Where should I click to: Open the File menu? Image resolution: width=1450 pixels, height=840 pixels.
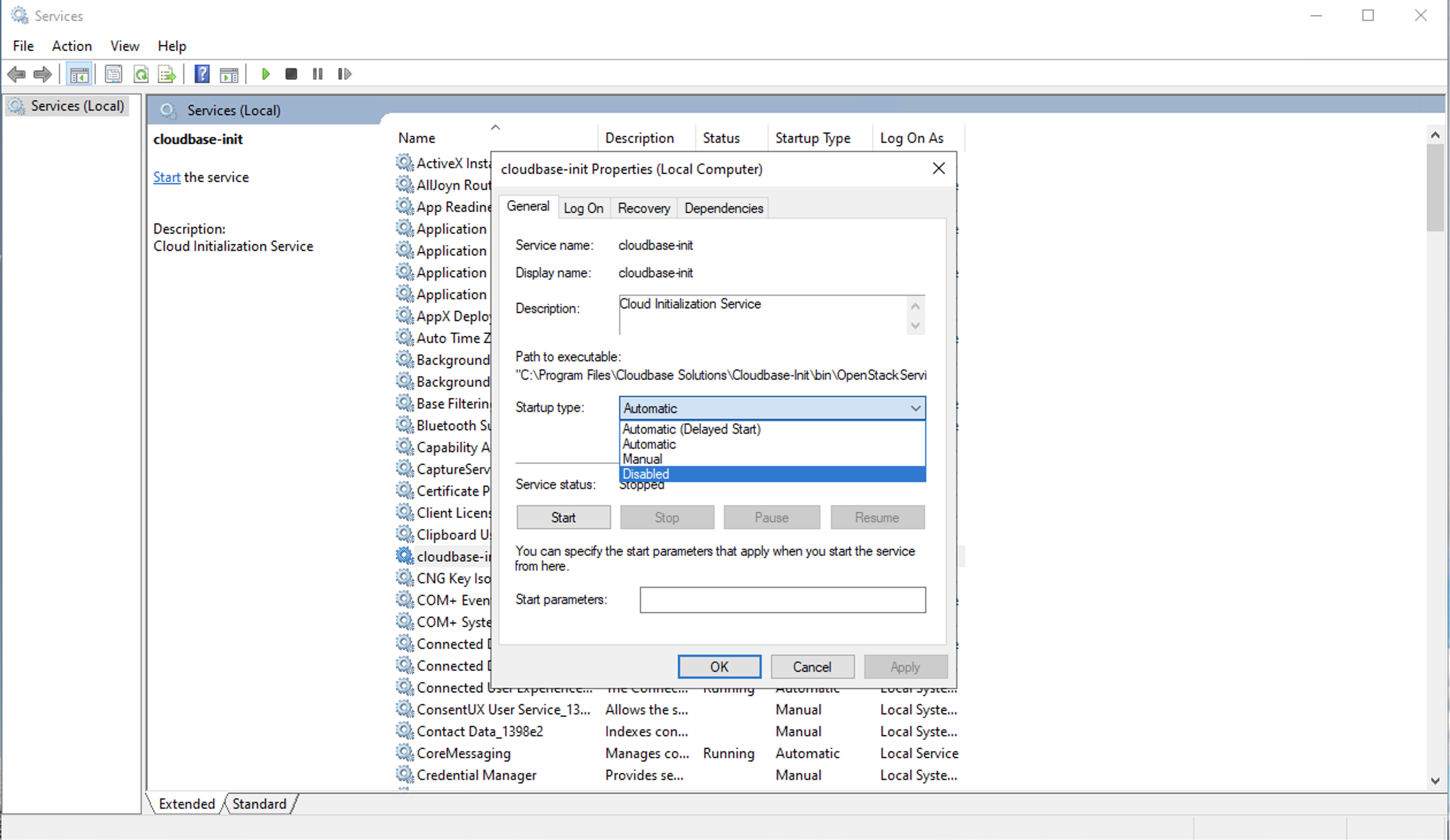pyautogui.click(x=23, y=46)
